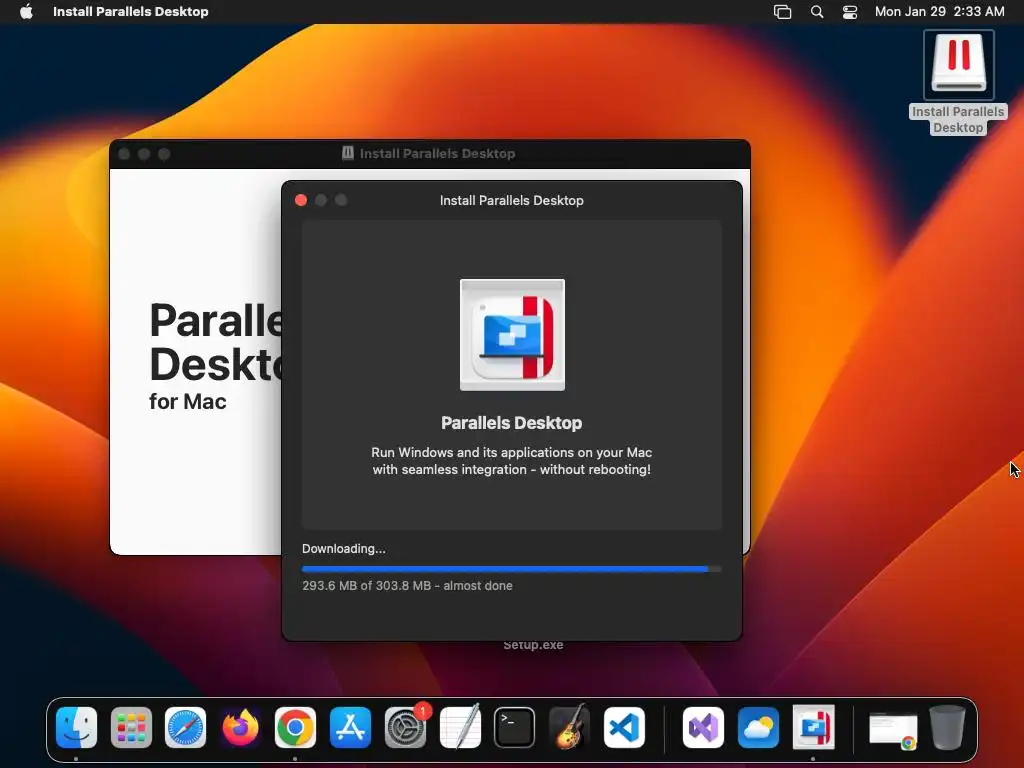1024x768 pixels.
Task: Open Google Chrome from the Dock
Action: click(295, 727)
